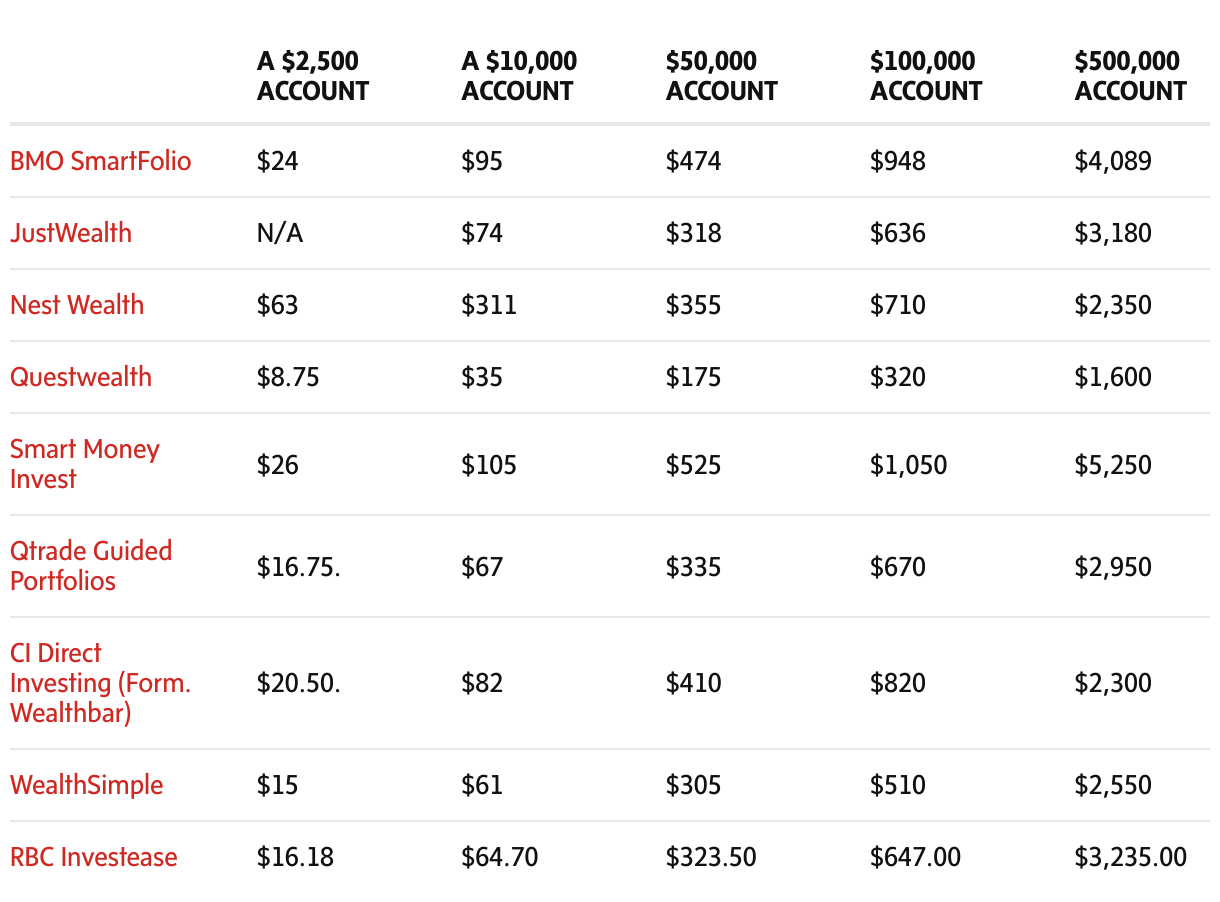Select the "$100,000 Account" column header
Screen dimensions: 1220x902
click(x=926, y=76)
